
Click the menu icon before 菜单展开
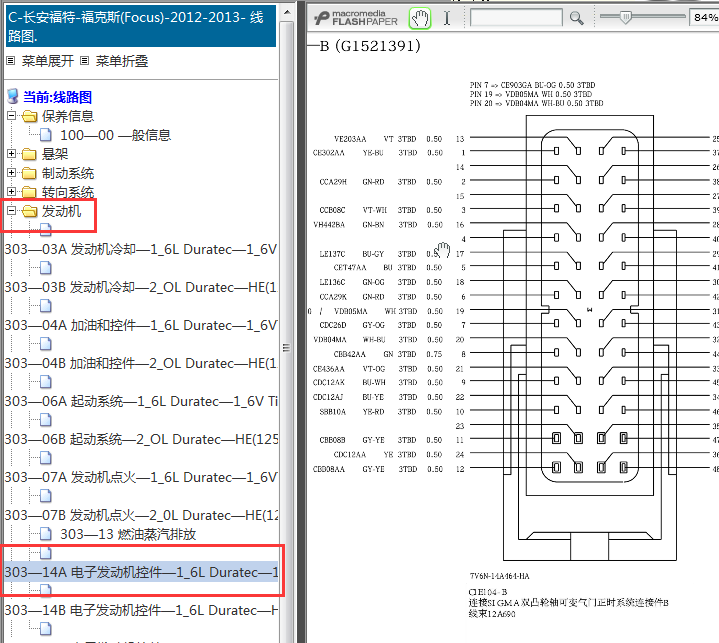click(11, 61)
